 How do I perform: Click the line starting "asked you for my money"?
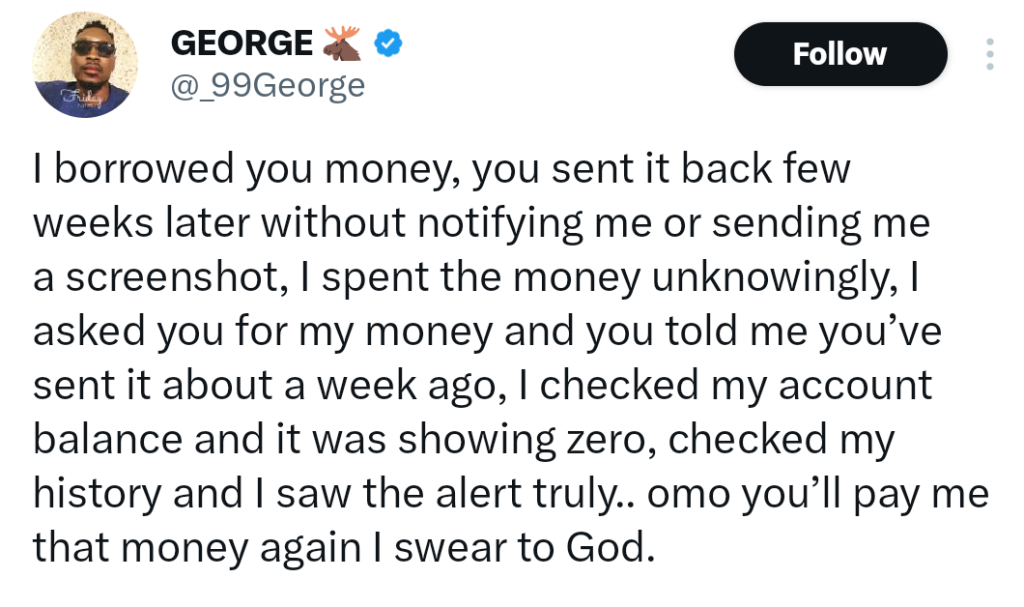(x=487, y=332)
